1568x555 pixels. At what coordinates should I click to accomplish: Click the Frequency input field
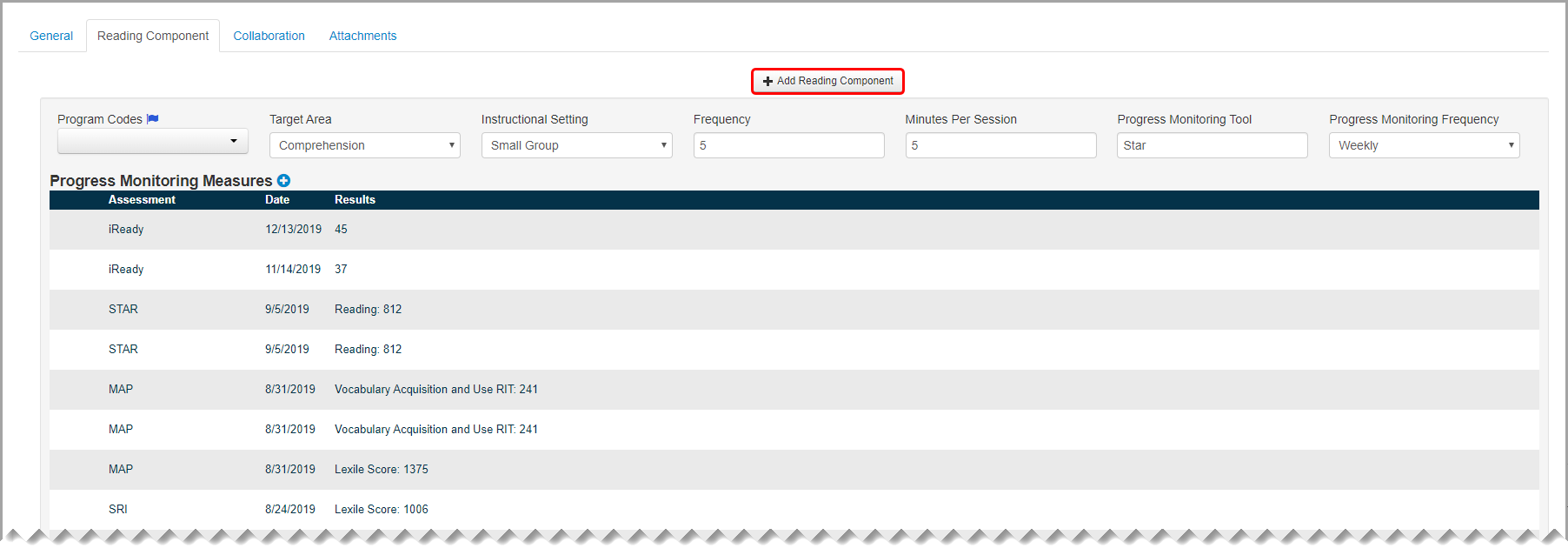(x=789, y=145)
